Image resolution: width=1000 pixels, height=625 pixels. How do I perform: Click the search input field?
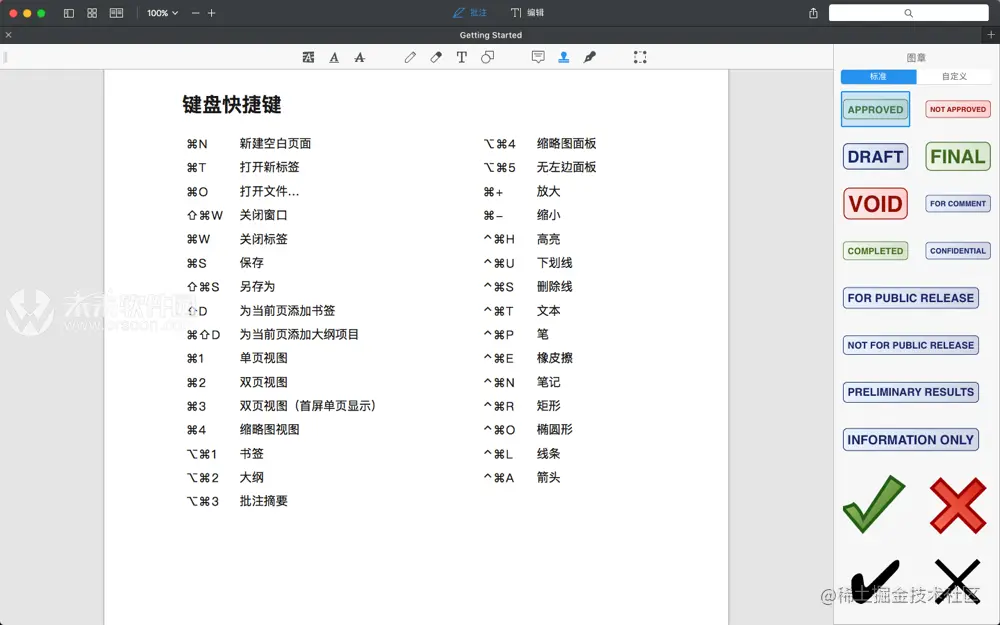pos(908,13)
